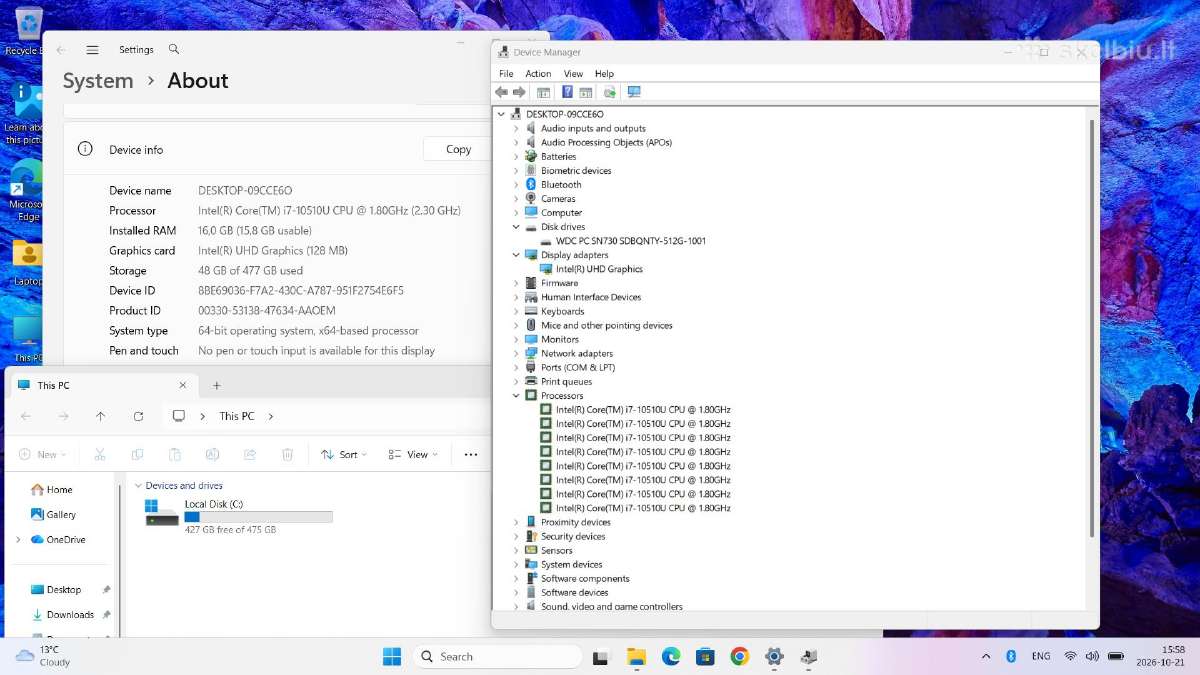Refresh This PC in File Explorer
The height and width of the screenshot is (675, 1200).
click(x=139, y=416)
